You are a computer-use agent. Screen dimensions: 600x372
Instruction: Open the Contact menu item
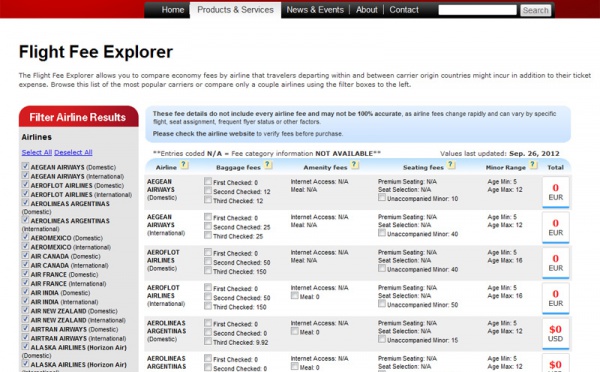pos(404,10)
